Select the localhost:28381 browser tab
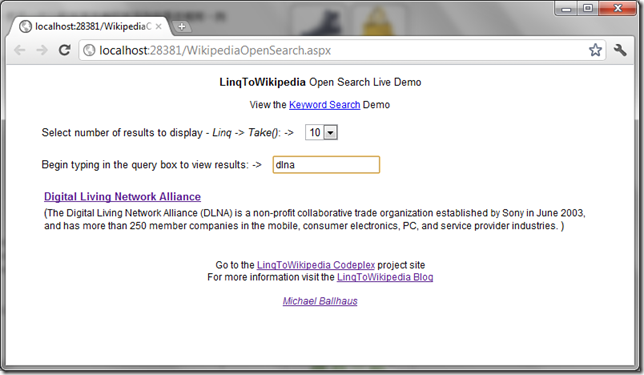Viewport: 644px width, 375px height. (x=89, y=26)
